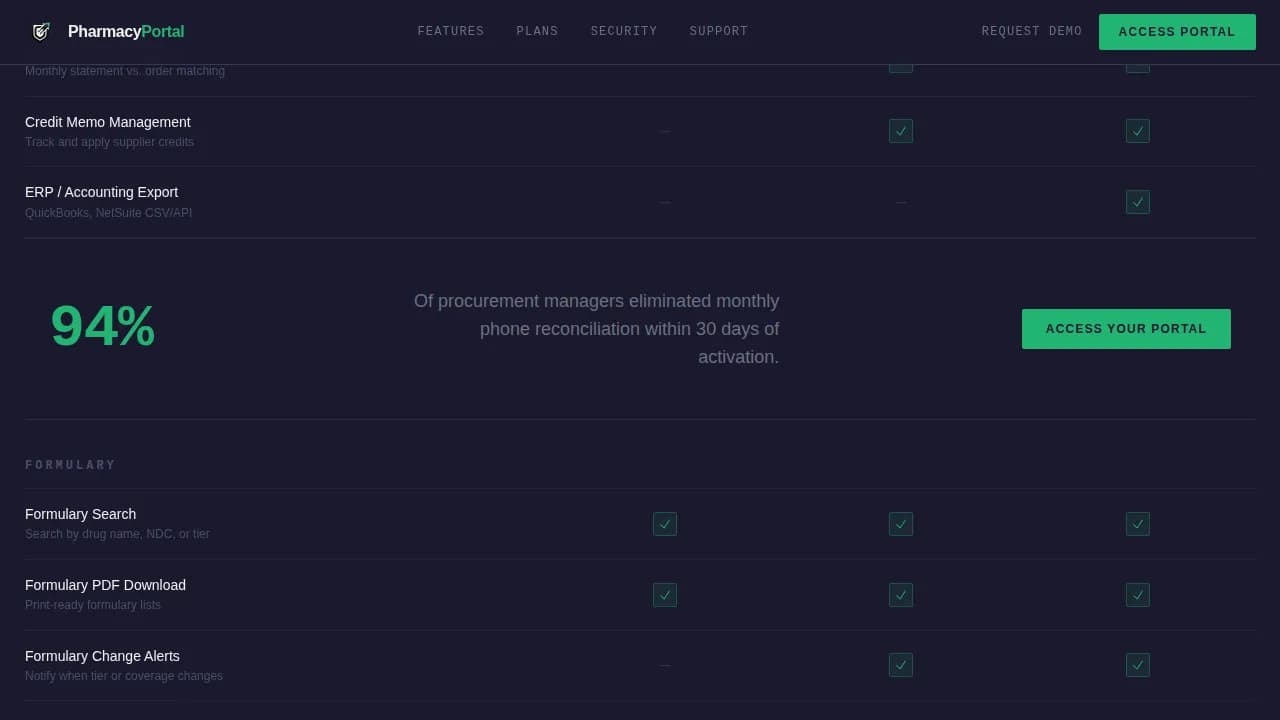Click the Formulary PDF Download checkmark, middle column
The image size is (1280, 720).
tap(900, 594)
